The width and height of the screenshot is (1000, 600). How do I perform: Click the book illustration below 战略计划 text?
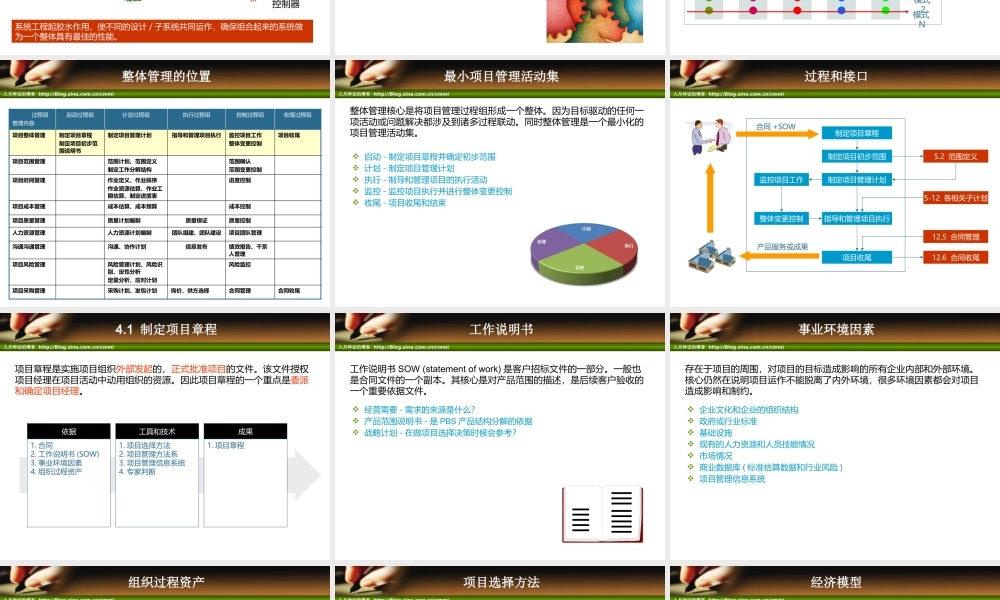coord(600,512)
